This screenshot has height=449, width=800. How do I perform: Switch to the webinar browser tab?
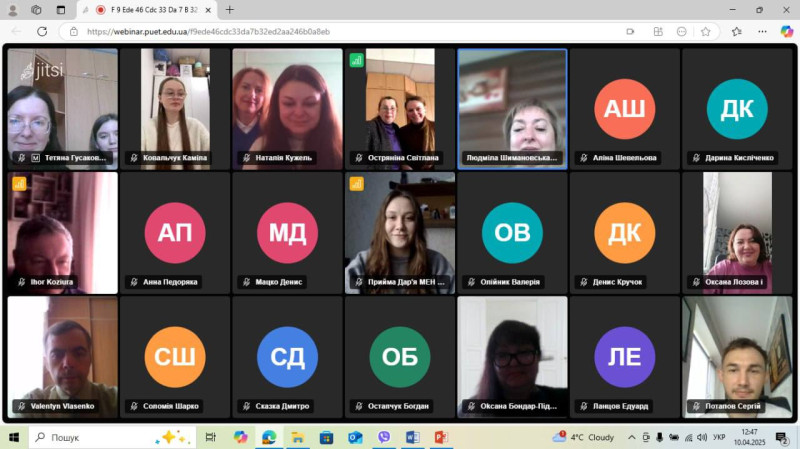click(x=150, y=10)
